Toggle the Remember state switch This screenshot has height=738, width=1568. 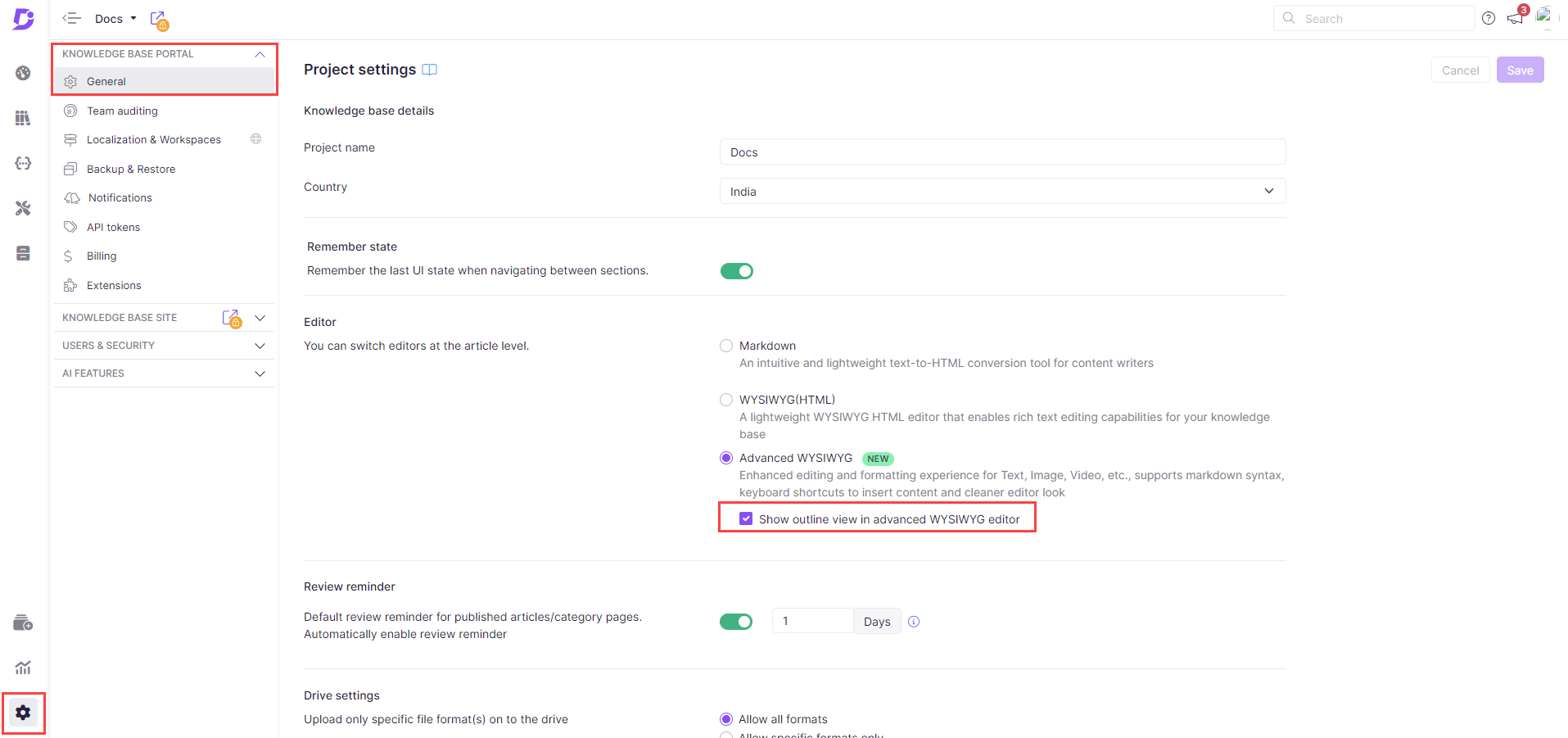736,271
